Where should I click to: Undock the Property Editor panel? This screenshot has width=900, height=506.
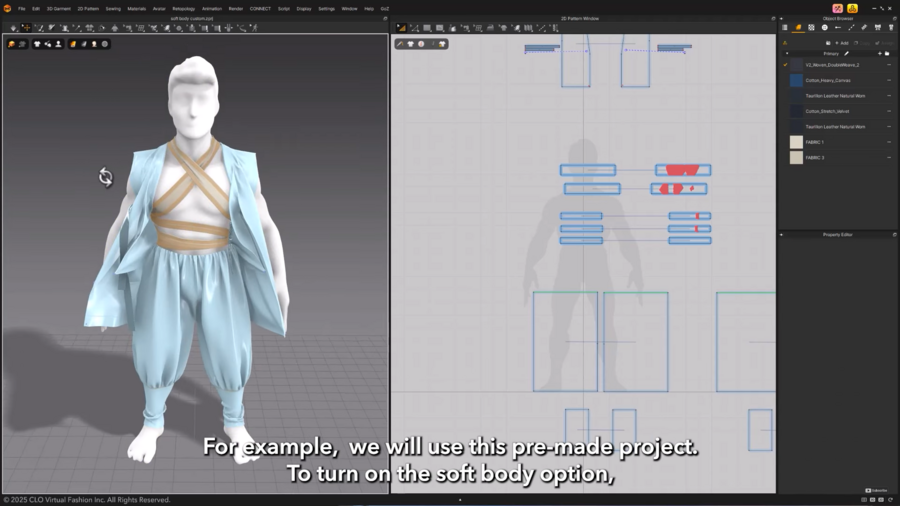[x=894, y=235]
